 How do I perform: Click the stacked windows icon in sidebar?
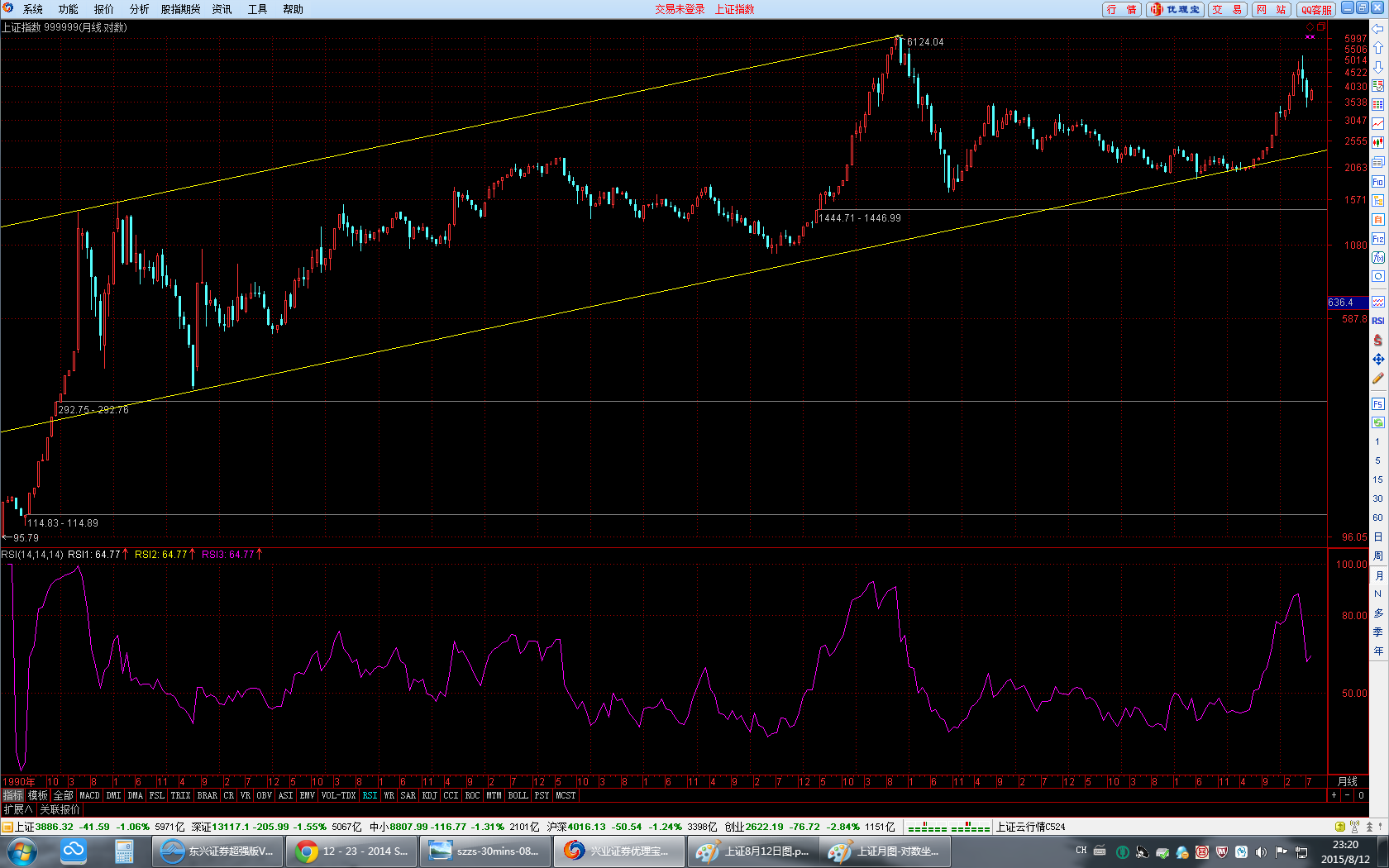click(1377, 162)
